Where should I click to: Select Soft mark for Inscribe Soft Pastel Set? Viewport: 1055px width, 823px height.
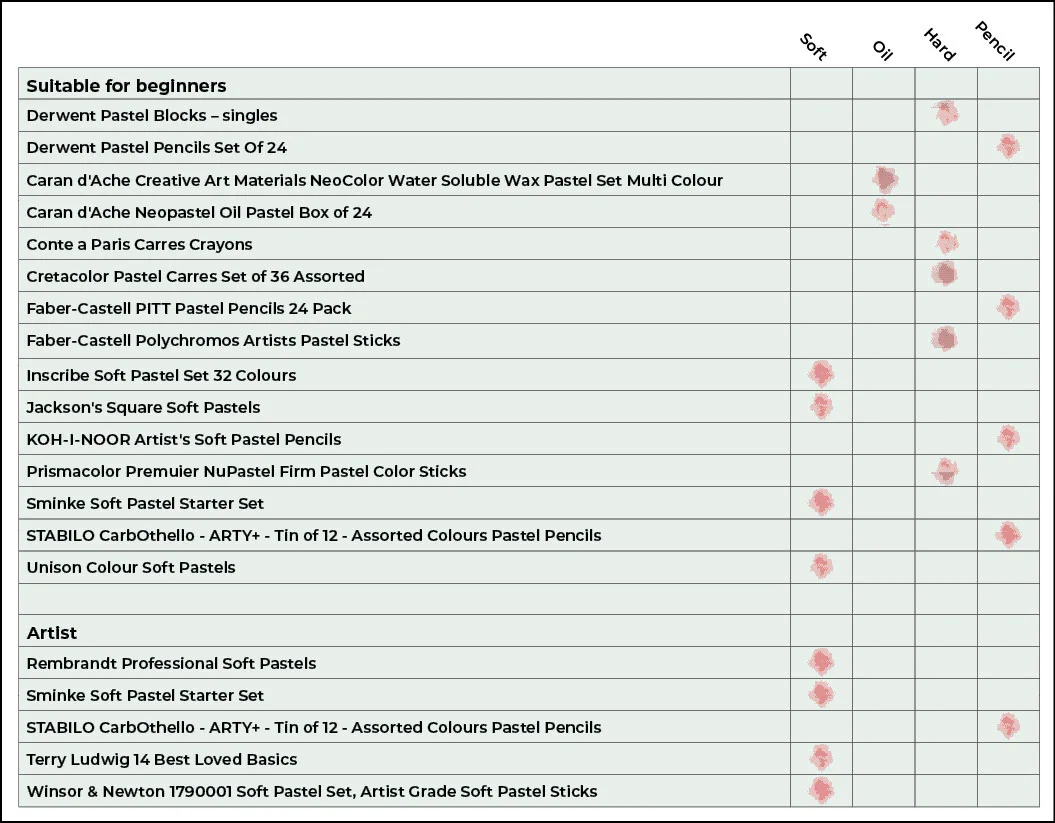pos(821,375)
